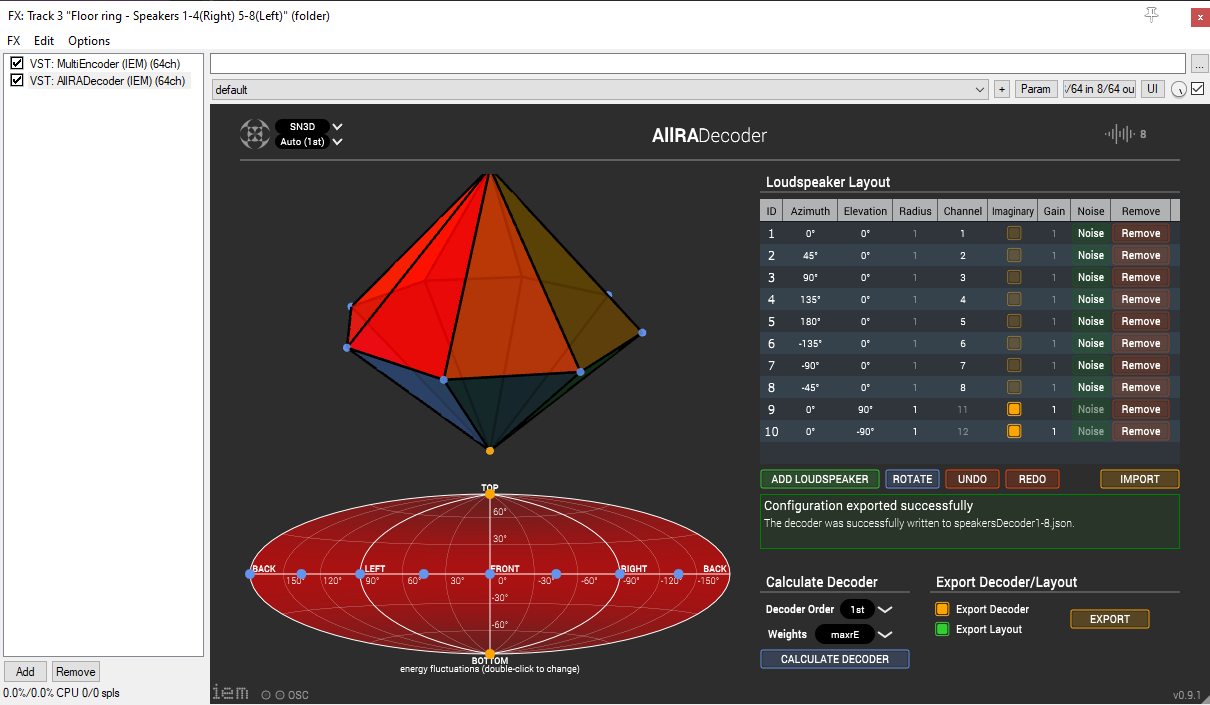Image resolution: width=1210 pixels, height=705 pixels.
Task: Toggle the AllRADecoder plugin checkbox
Action: click(x=17, y=81)
